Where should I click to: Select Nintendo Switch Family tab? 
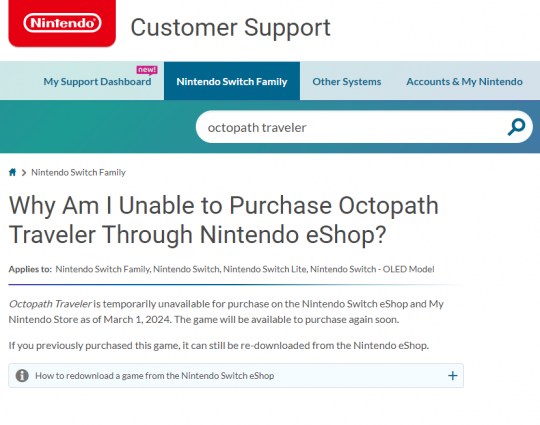(x=232, y=81)
